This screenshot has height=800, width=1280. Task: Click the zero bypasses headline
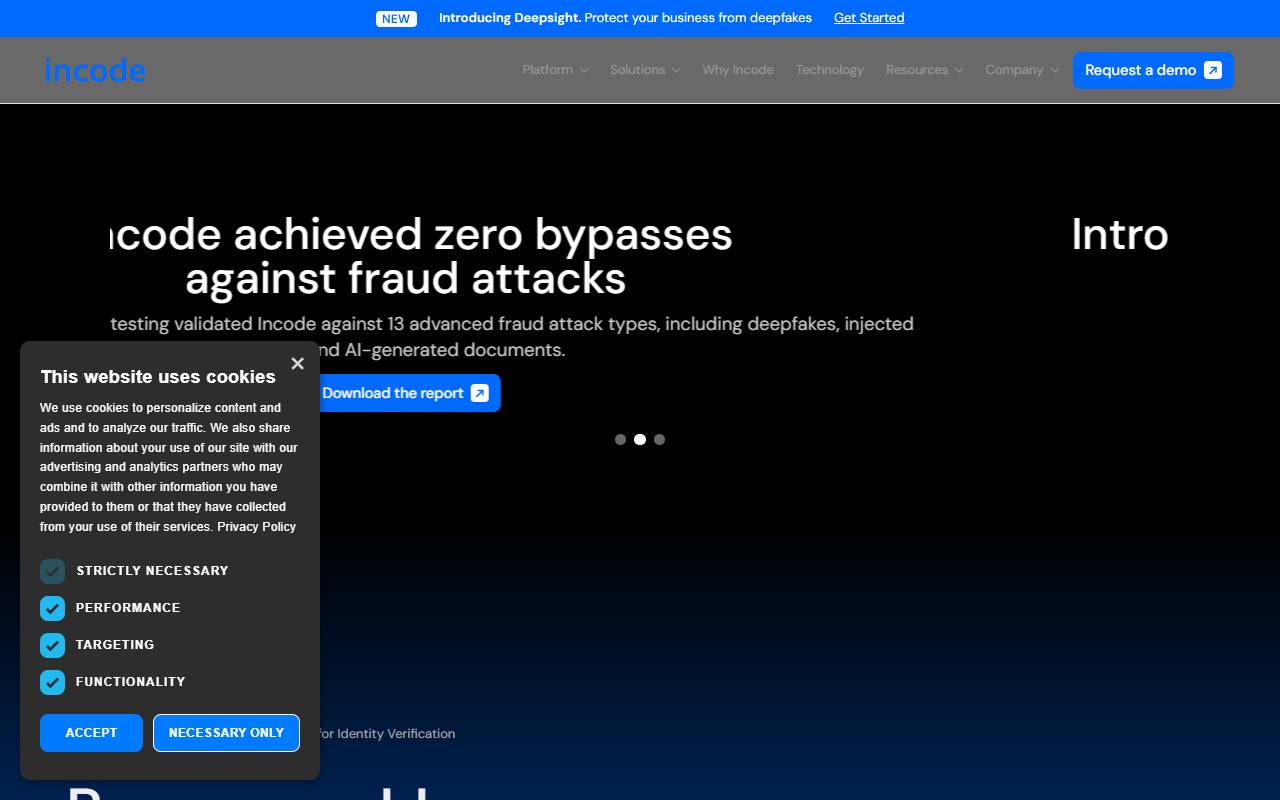pyautogui.click(x=420, y=256)
